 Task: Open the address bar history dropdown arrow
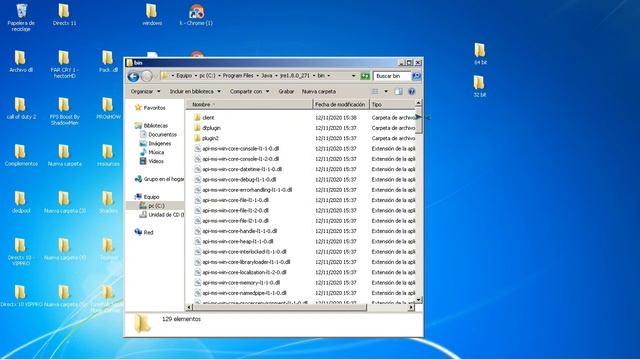point(353,76)
